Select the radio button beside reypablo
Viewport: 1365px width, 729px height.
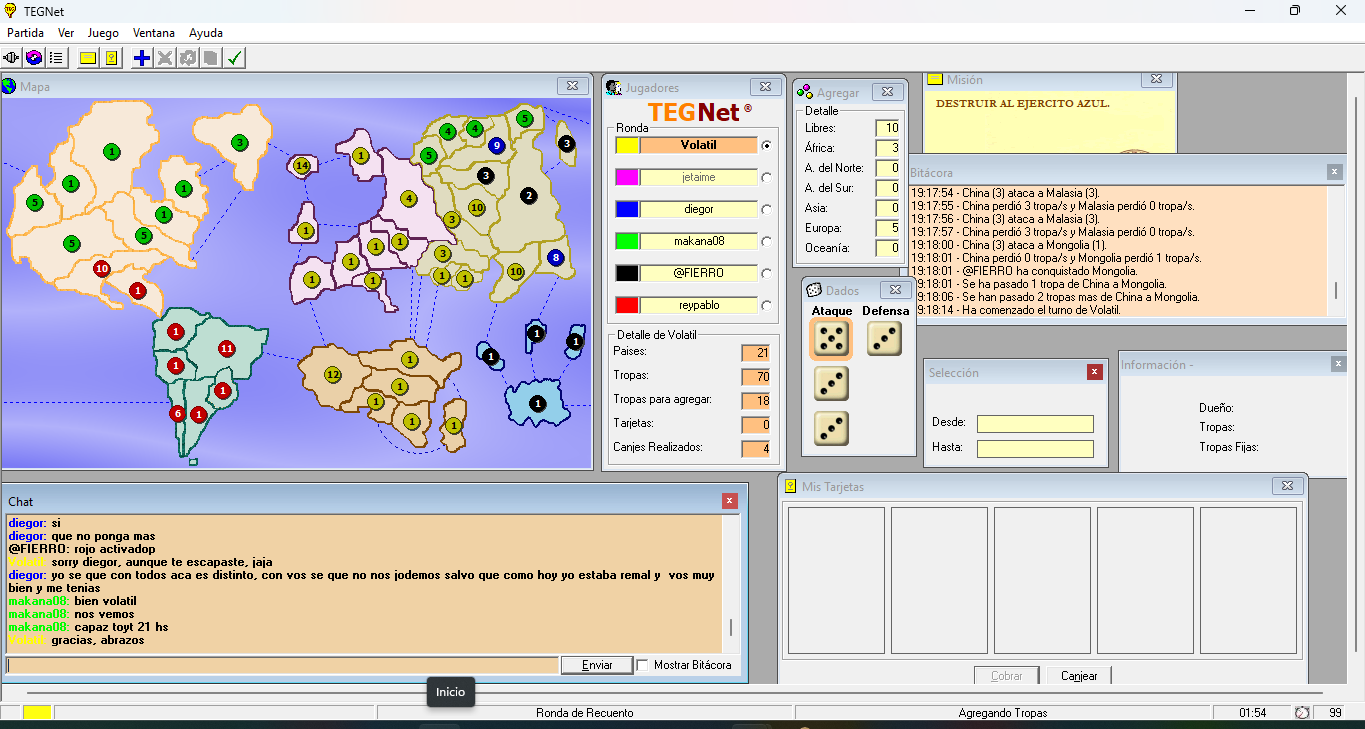(766, 306)
